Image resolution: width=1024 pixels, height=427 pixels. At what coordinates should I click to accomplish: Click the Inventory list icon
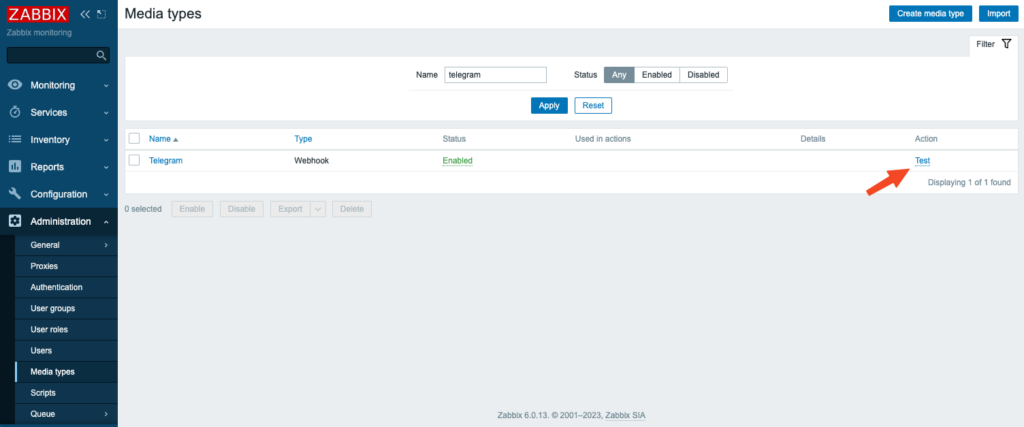[x=15, y=139]
